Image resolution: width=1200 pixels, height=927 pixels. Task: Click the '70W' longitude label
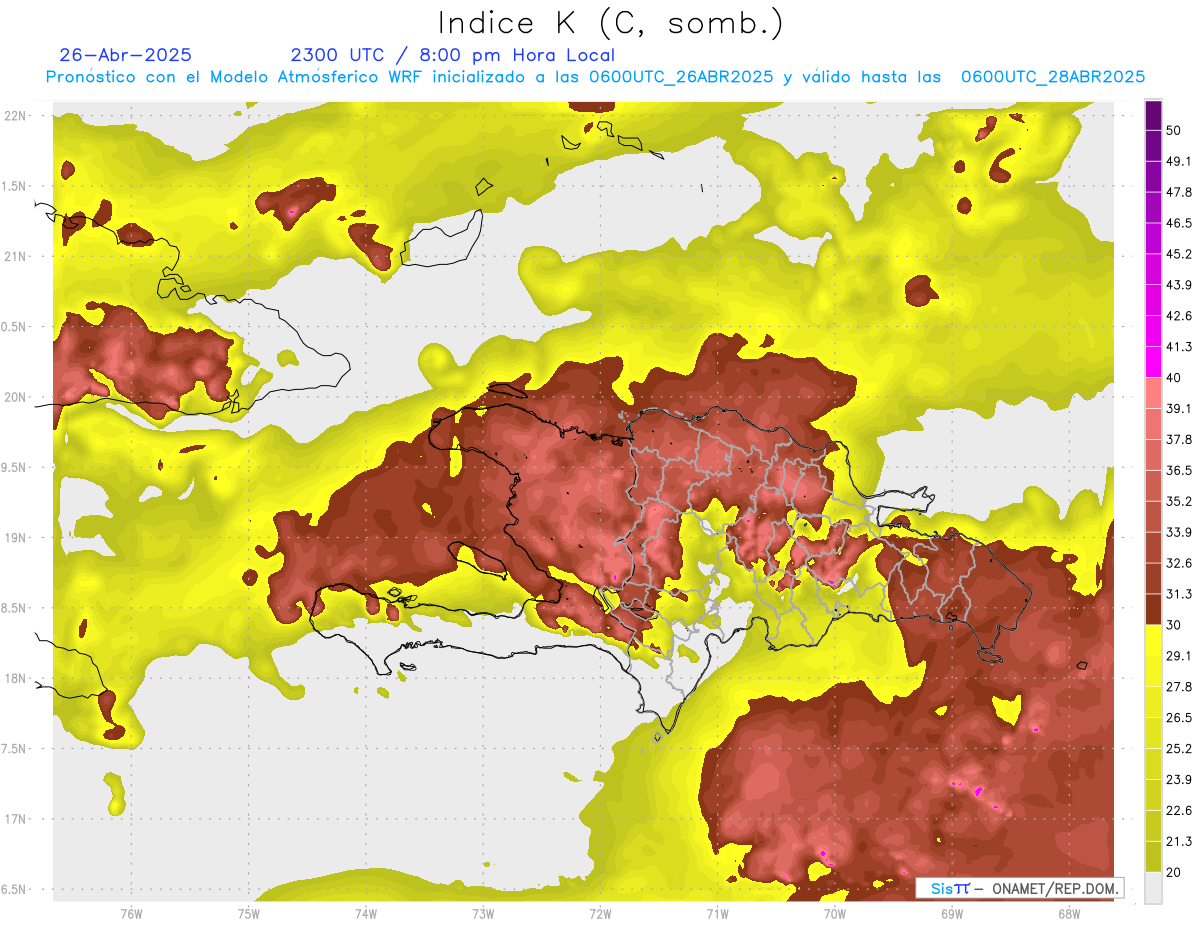tap(834, 914)
